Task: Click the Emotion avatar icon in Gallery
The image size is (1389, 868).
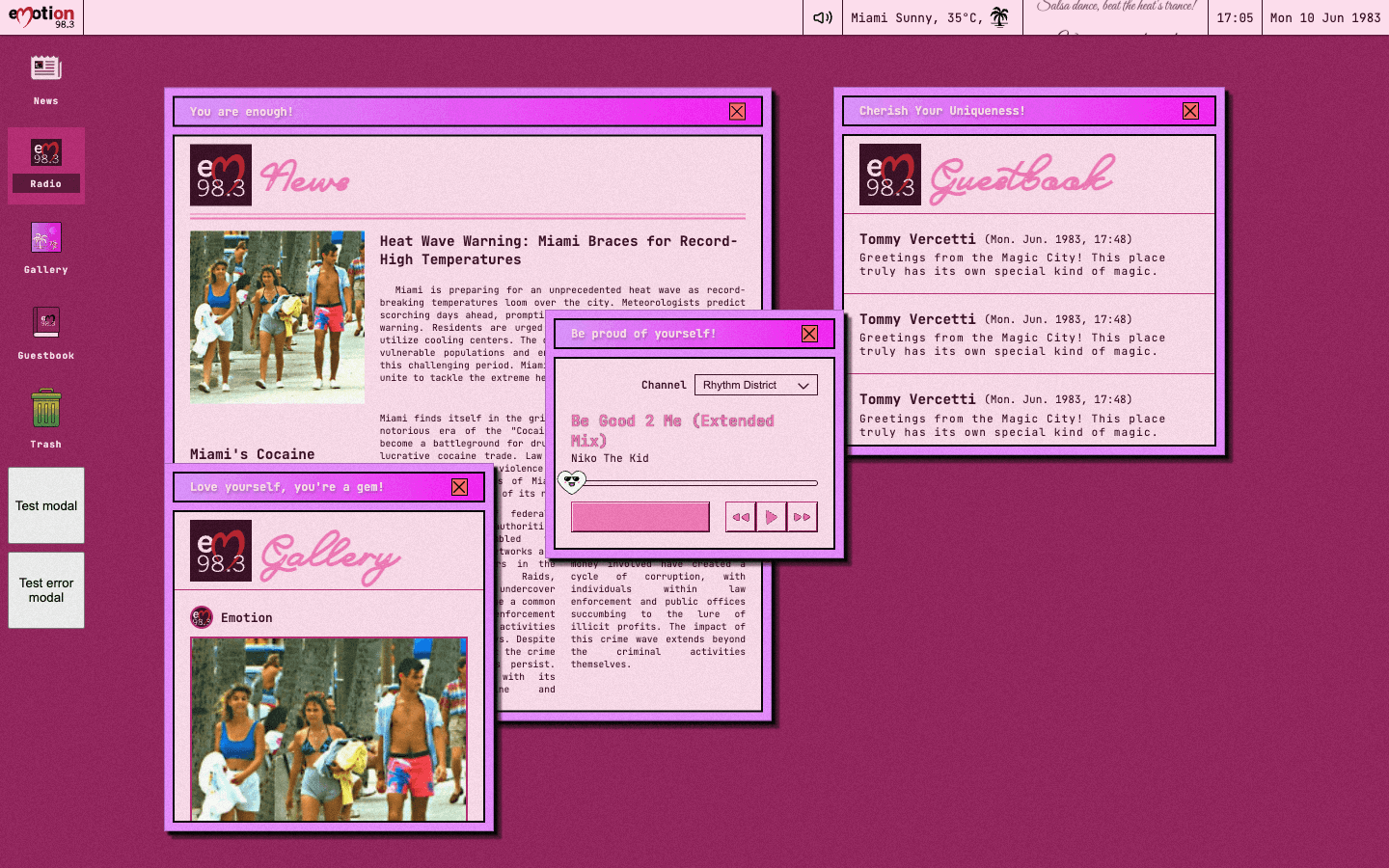Action: [201, 617]
